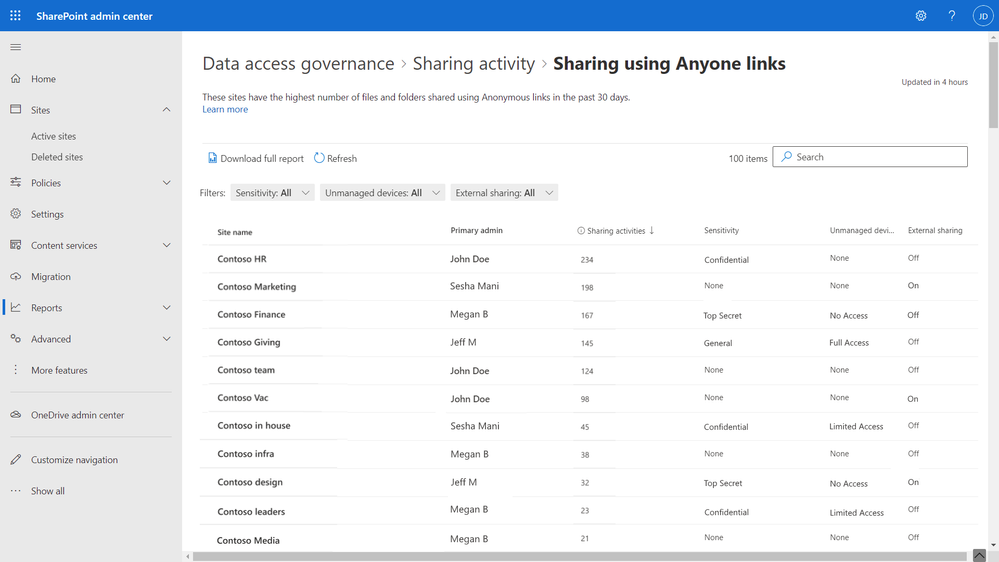The height and width of the screenshot is (562, 999).
Task: Open Active sites in navigation
Action: [x=54, y=136]
